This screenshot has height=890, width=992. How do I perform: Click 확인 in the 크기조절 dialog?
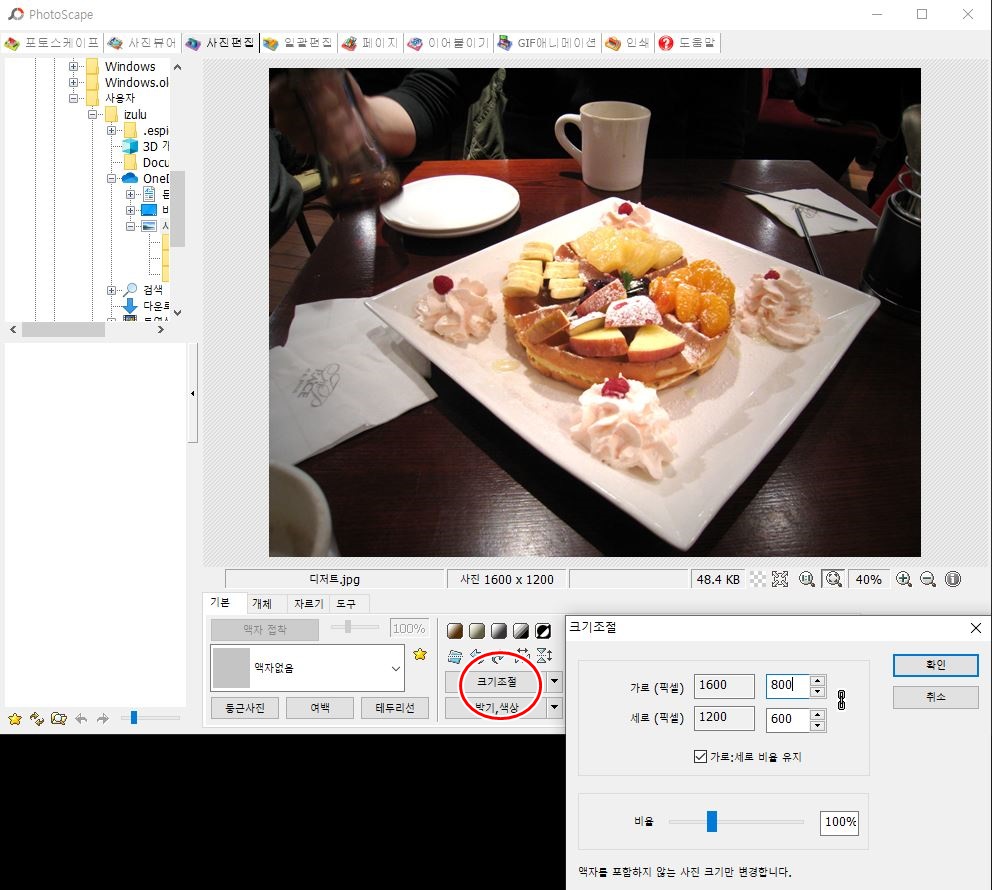(936, 665)
